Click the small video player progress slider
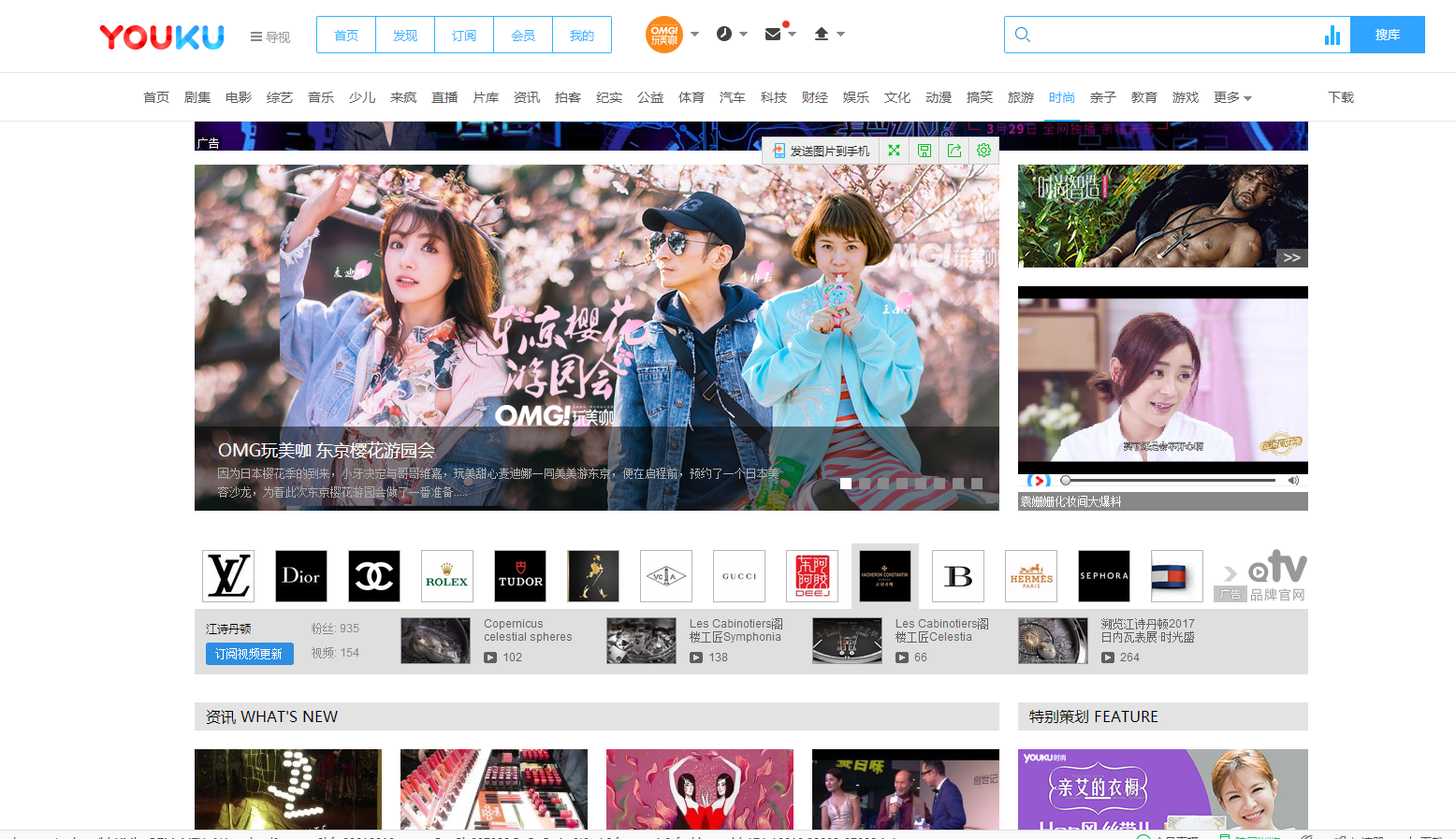Image resolution: width=1456 pixels, height=839 pixels. pyautogui.click(x=1168, y=481)
